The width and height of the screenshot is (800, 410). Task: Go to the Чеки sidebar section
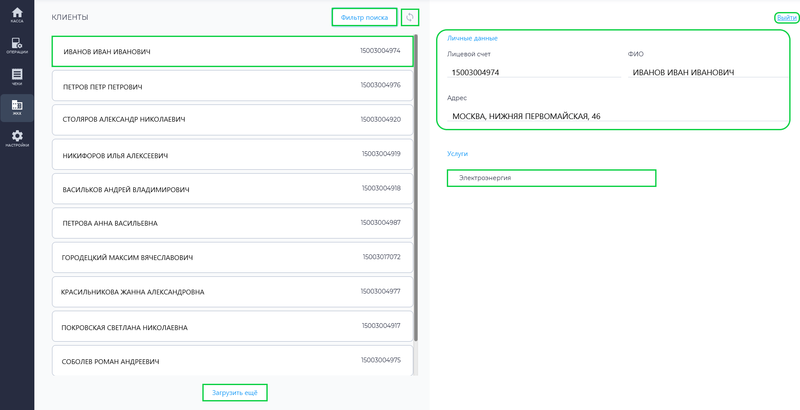tap(17, 76)
